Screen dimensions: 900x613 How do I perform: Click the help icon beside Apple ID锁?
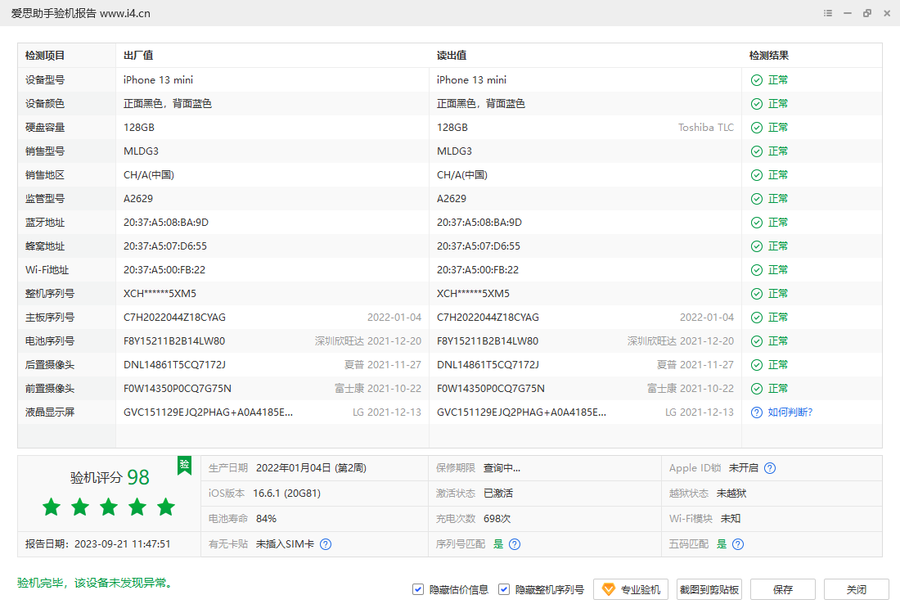coord(770,468)
